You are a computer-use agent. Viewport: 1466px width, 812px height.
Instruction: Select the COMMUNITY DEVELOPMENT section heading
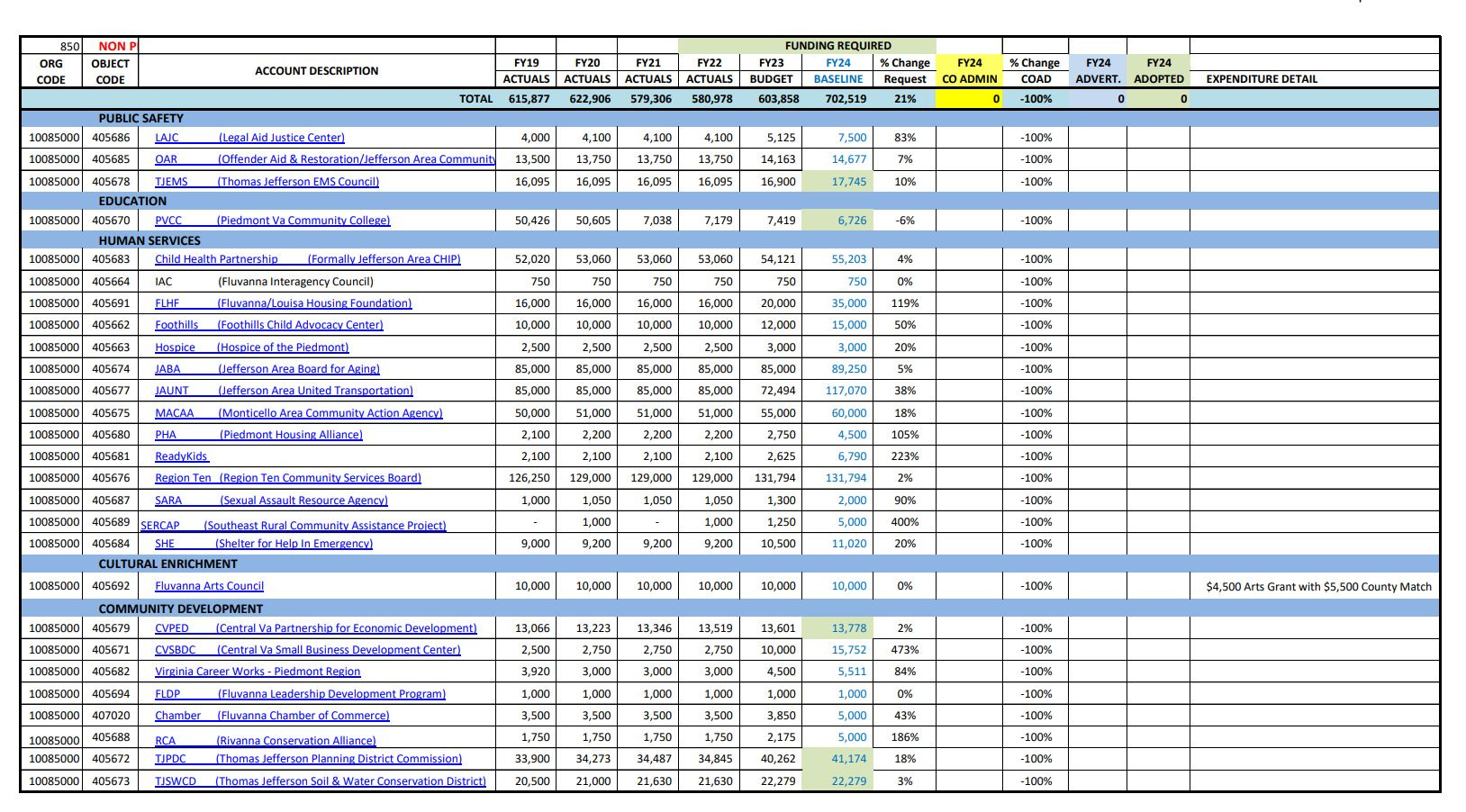pos(180,609)
